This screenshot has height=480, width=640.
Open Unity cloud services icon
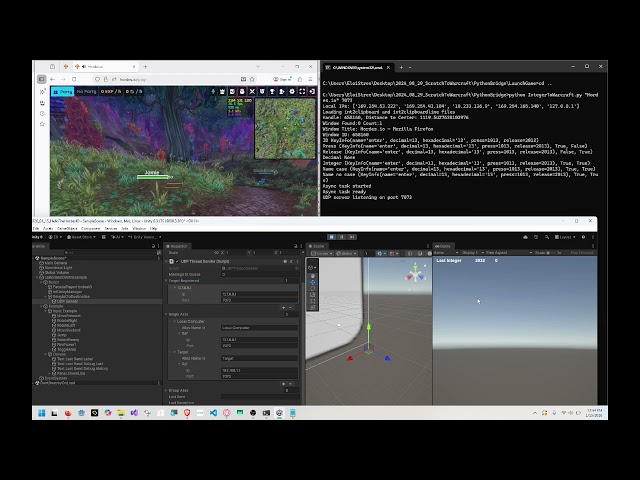pyautogui.click(x=525, y=237)
